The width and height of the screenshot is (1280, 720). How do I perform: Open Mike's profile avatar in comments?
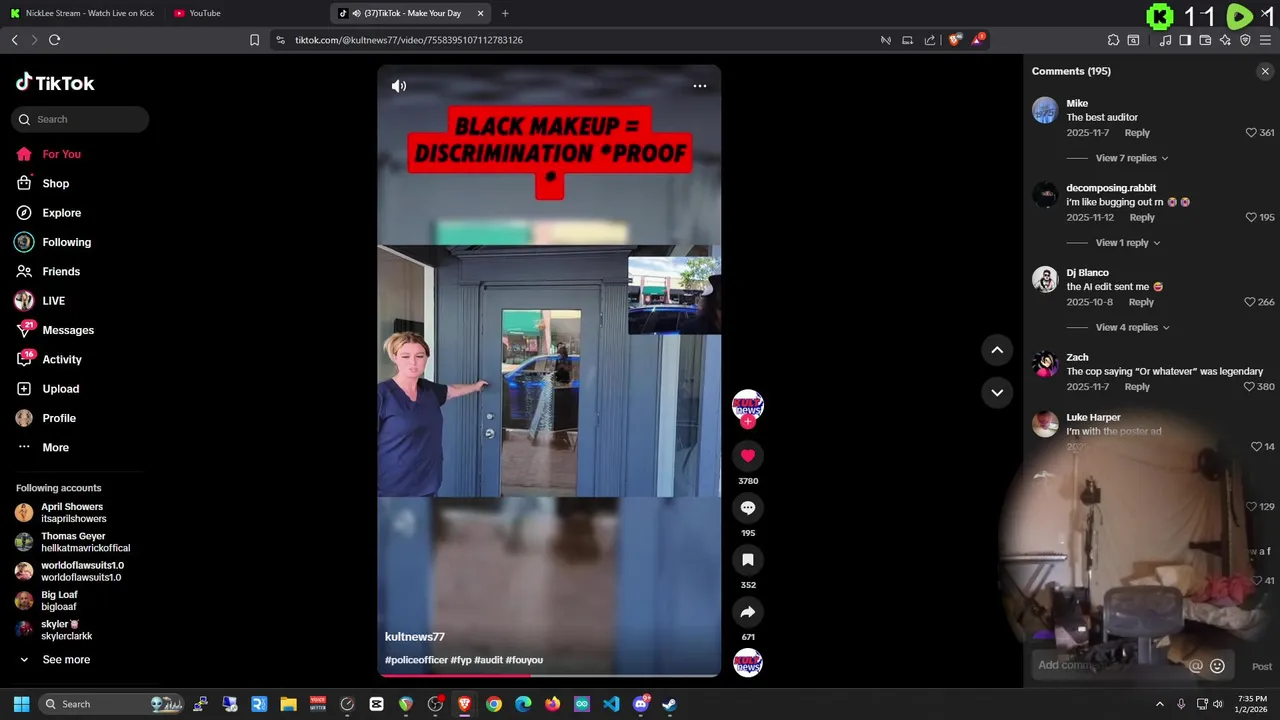pos(1045,110)
